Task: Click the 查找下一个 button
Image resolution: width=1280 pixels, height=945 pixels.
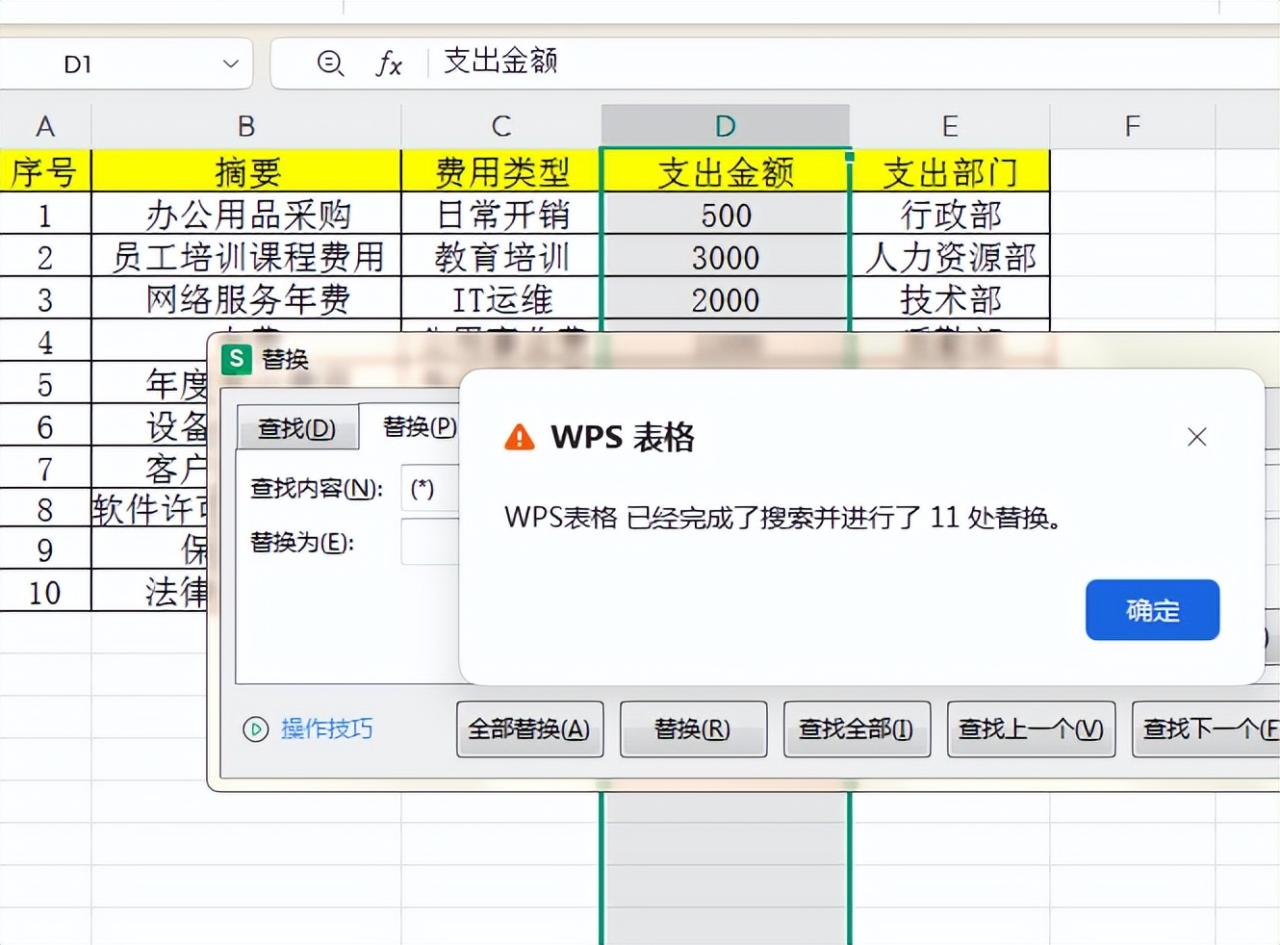Action: point(1207,729)
